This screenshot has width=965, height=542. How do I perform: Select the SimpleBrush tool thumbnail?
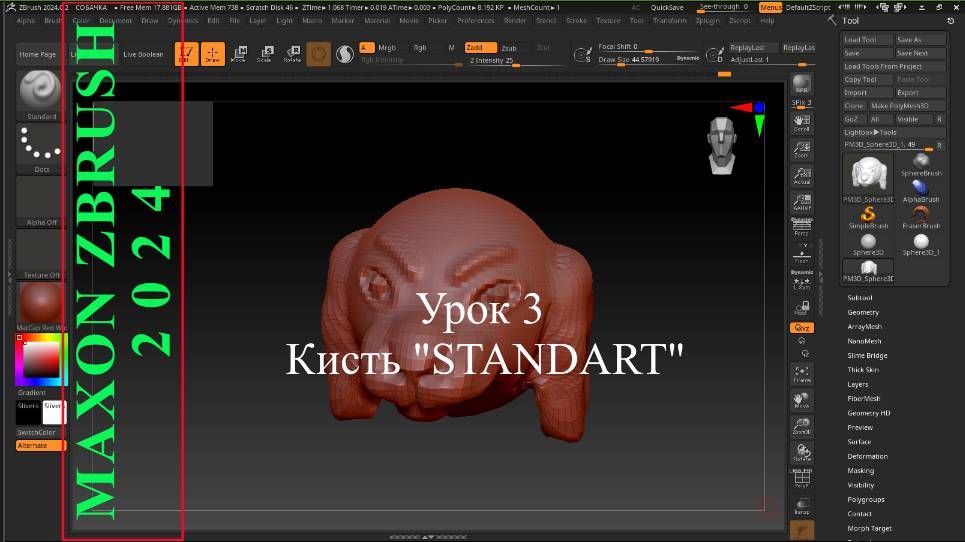coord(868,218)
